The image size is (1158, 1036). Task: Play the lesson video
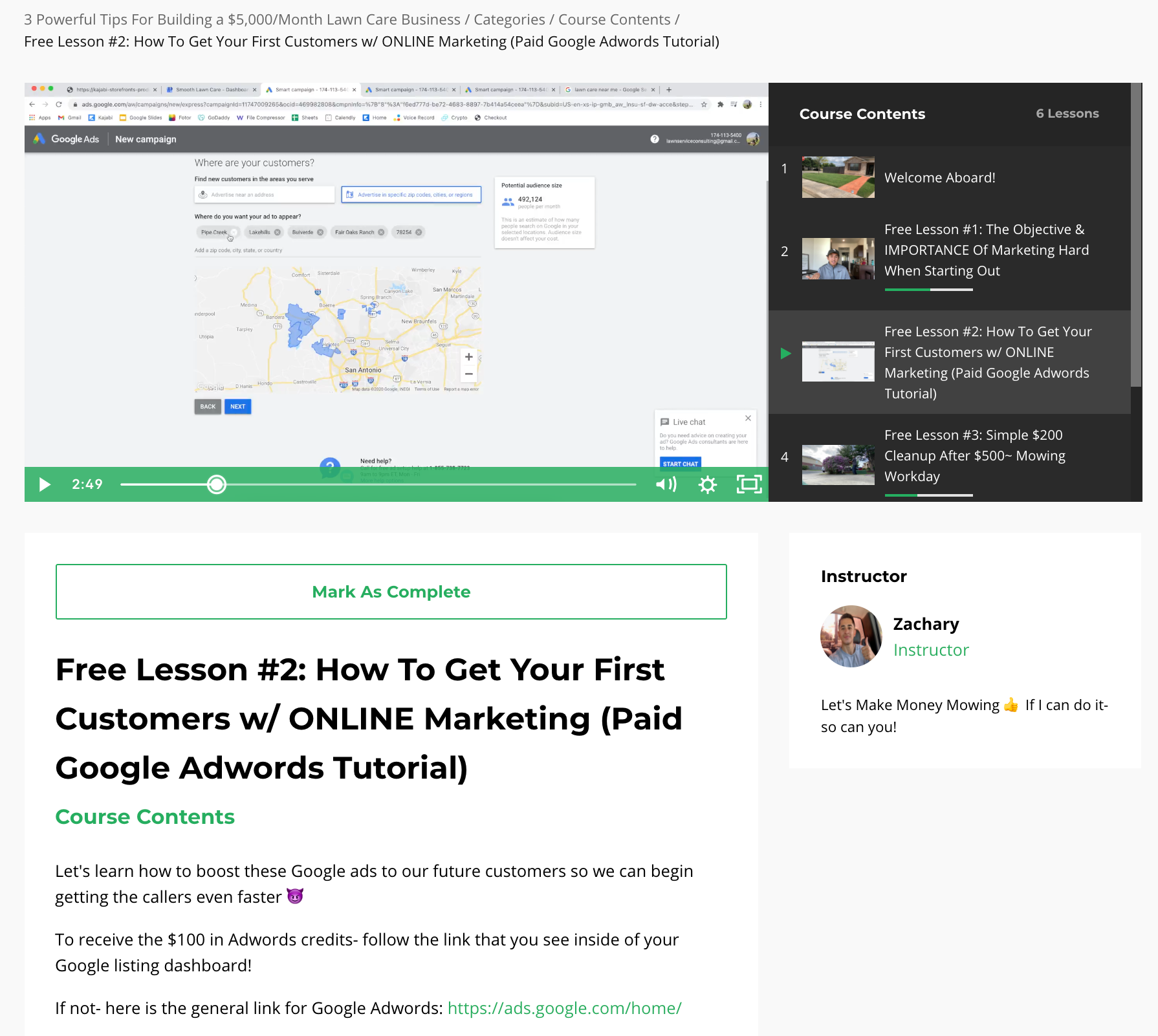45,484
